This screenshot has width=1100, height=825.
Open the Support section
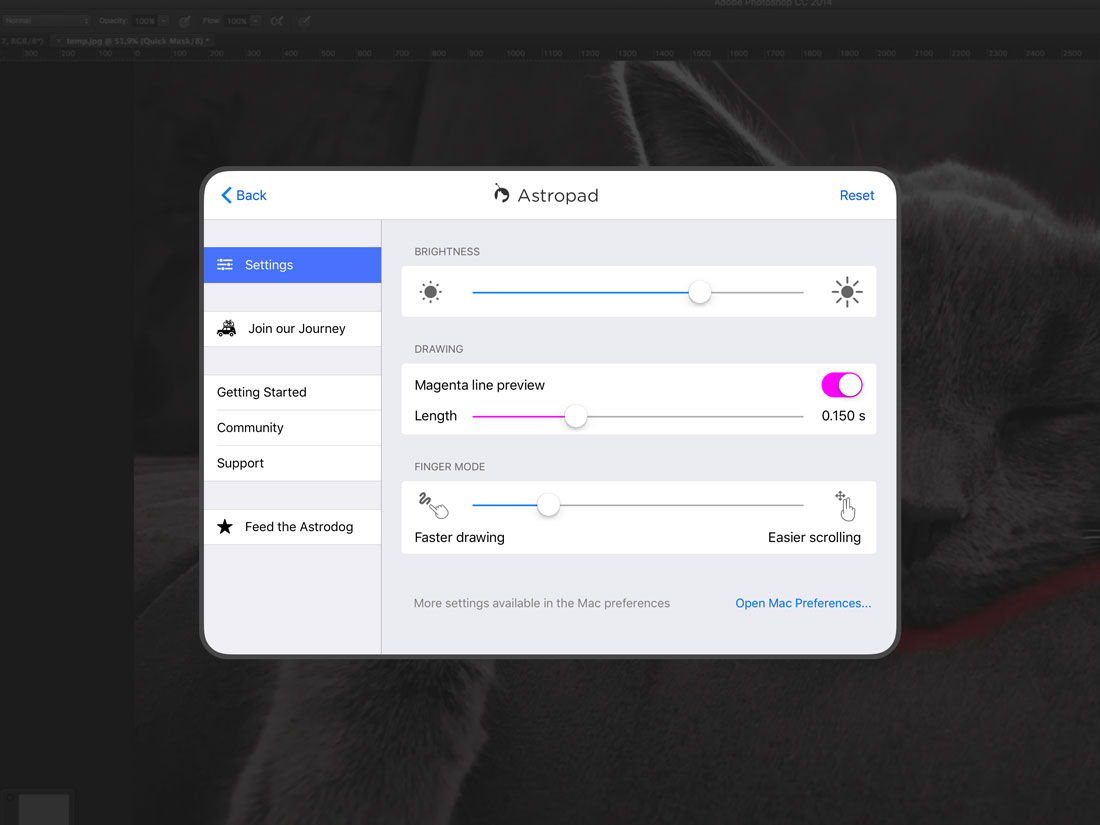coord(293,463)
